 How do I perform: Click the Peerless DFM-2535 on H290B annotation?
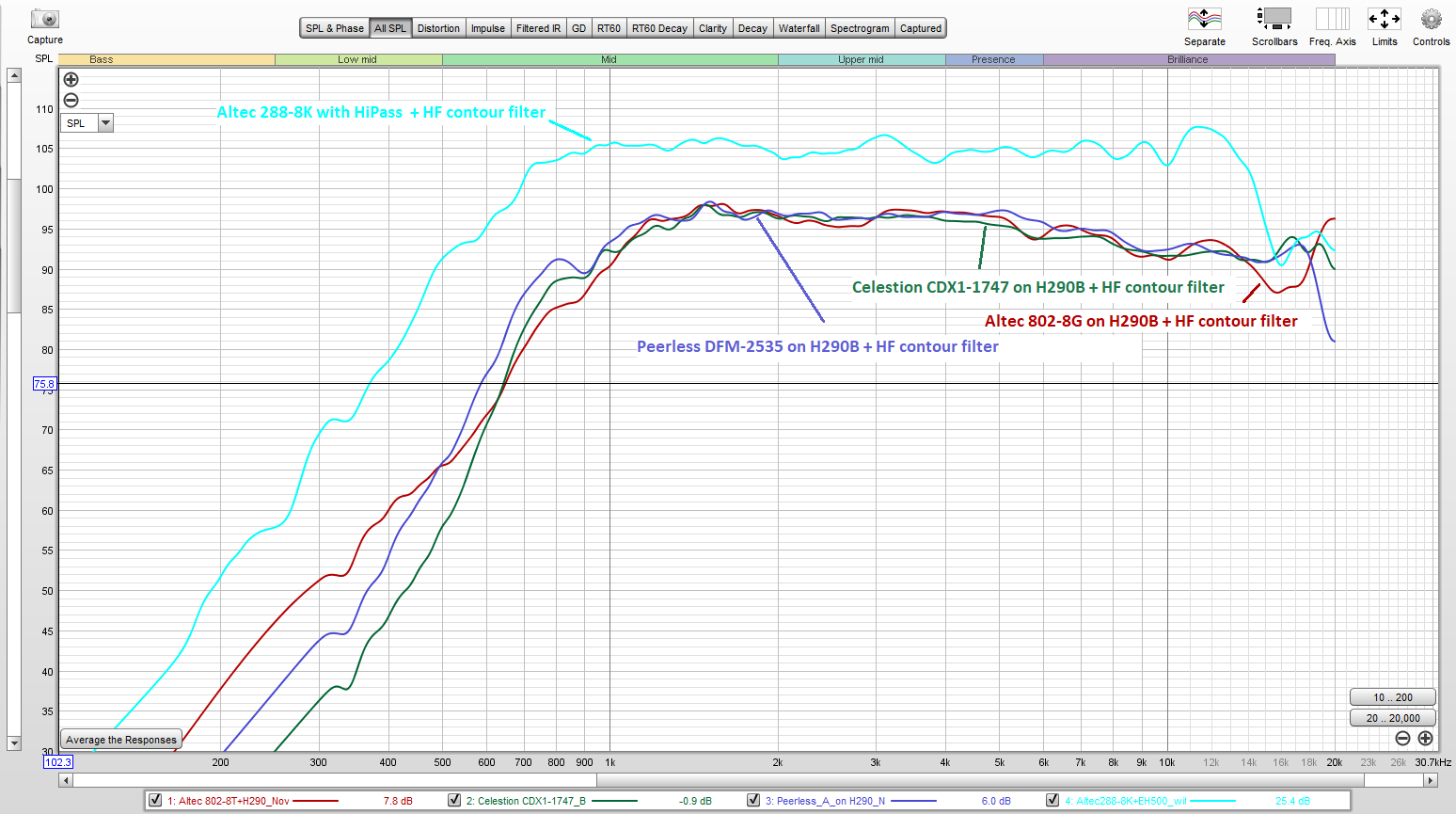pos(817,346)
